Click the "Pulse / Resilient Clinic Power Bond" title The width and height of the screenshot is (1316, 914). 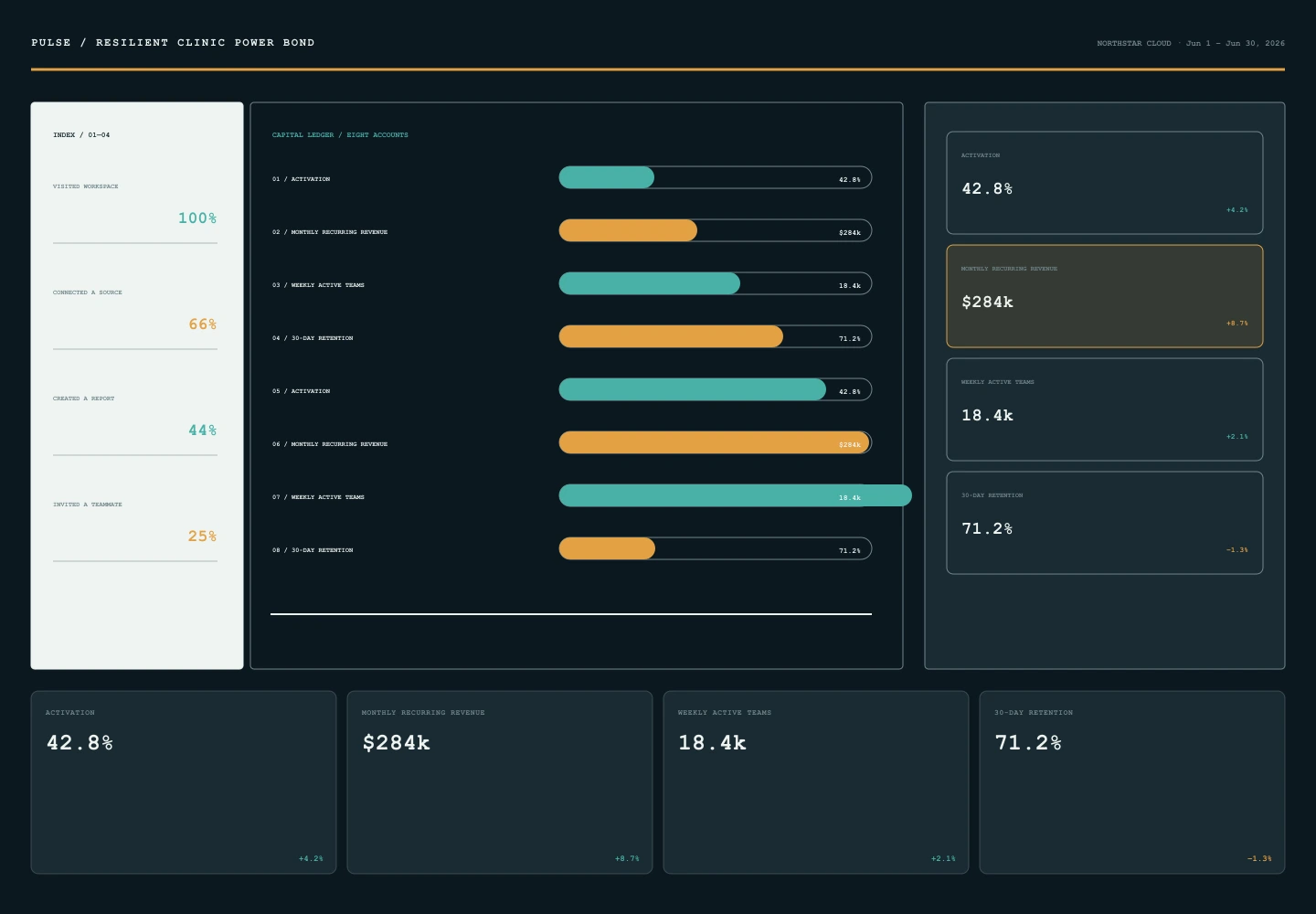point(173,43)
